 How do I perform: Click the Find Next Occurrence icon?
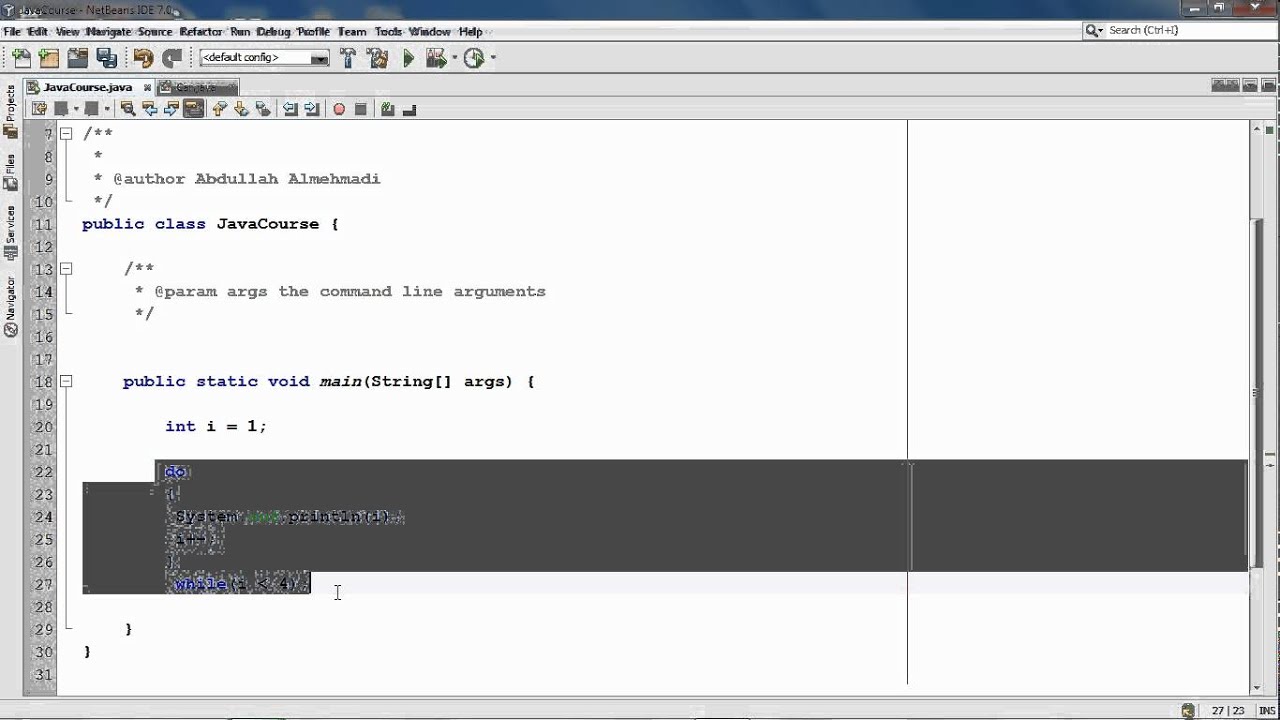(171, 108)
